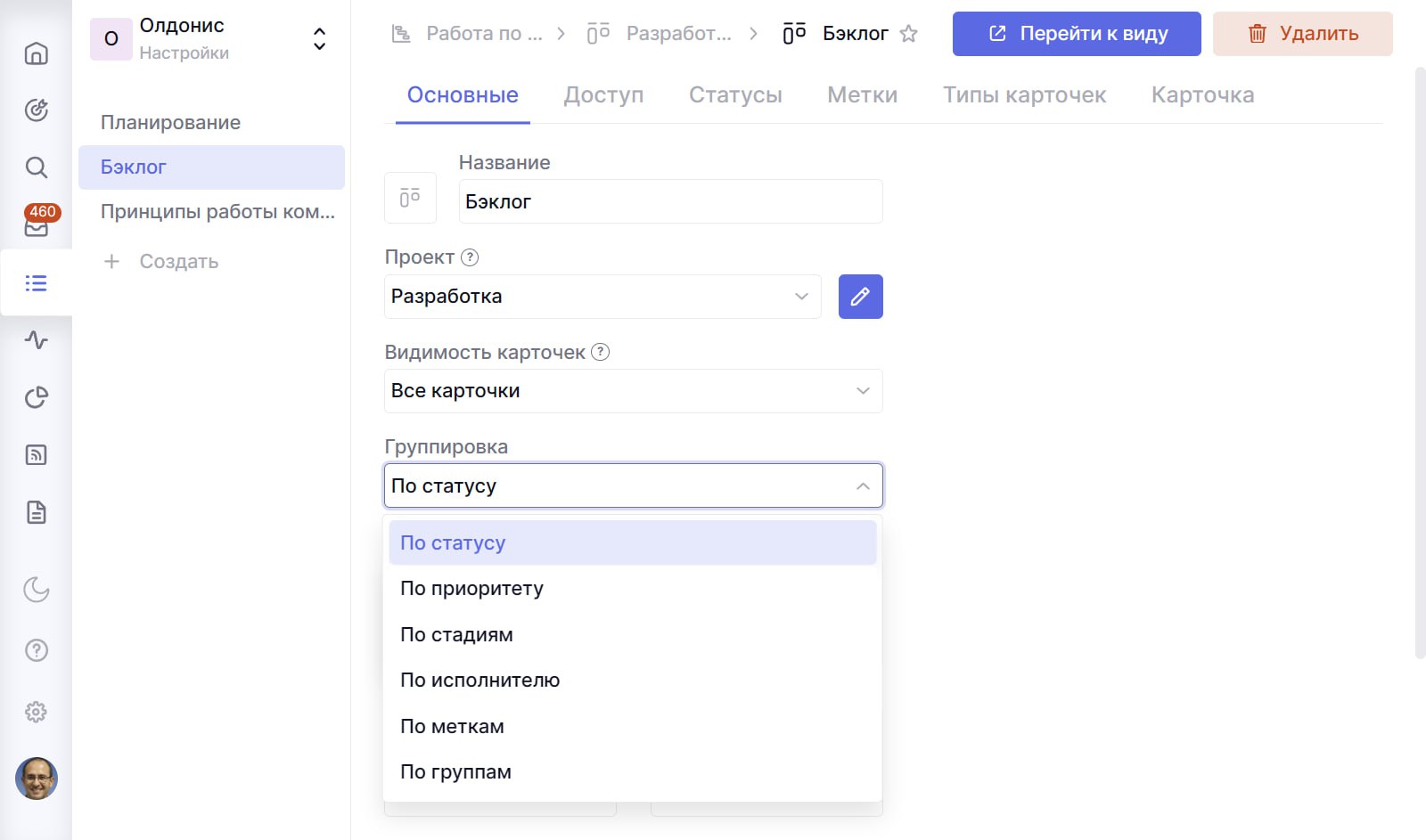1426x840 pixels.
Task: Switch to the Типы карточек tab
Action: click(1023, 94)
